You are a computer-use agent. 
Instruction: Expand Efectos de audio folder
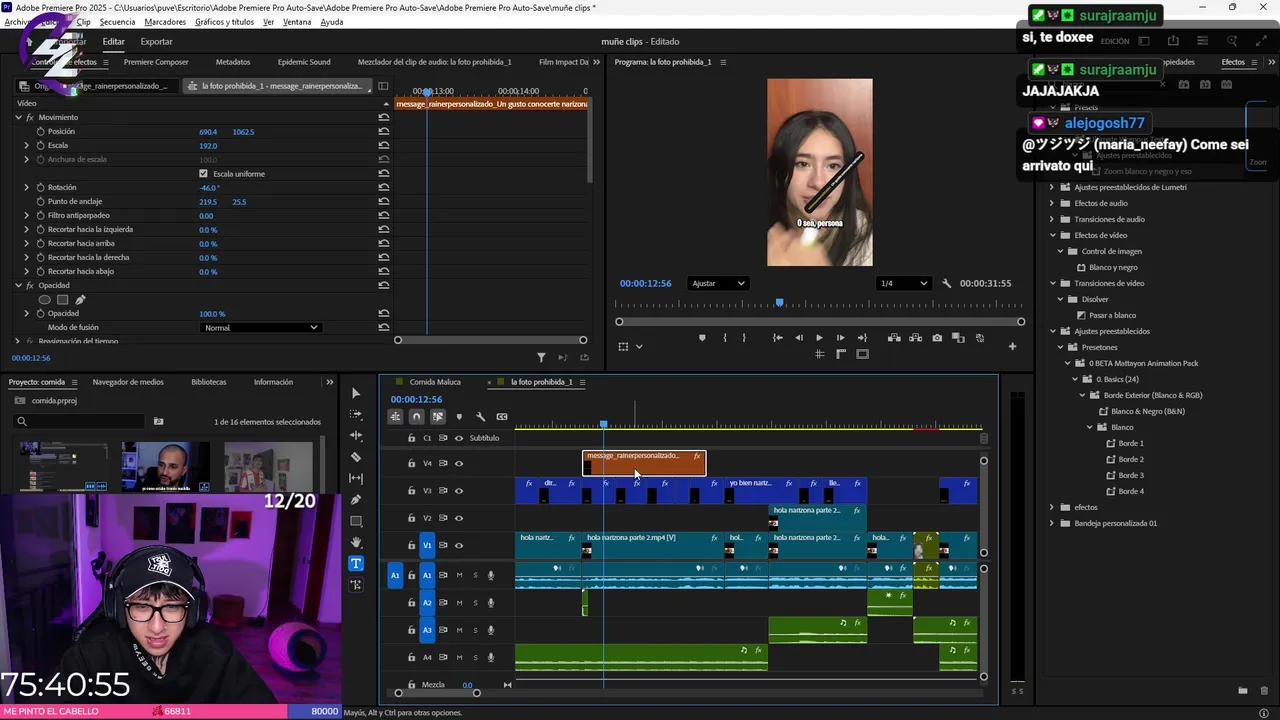1052,203
